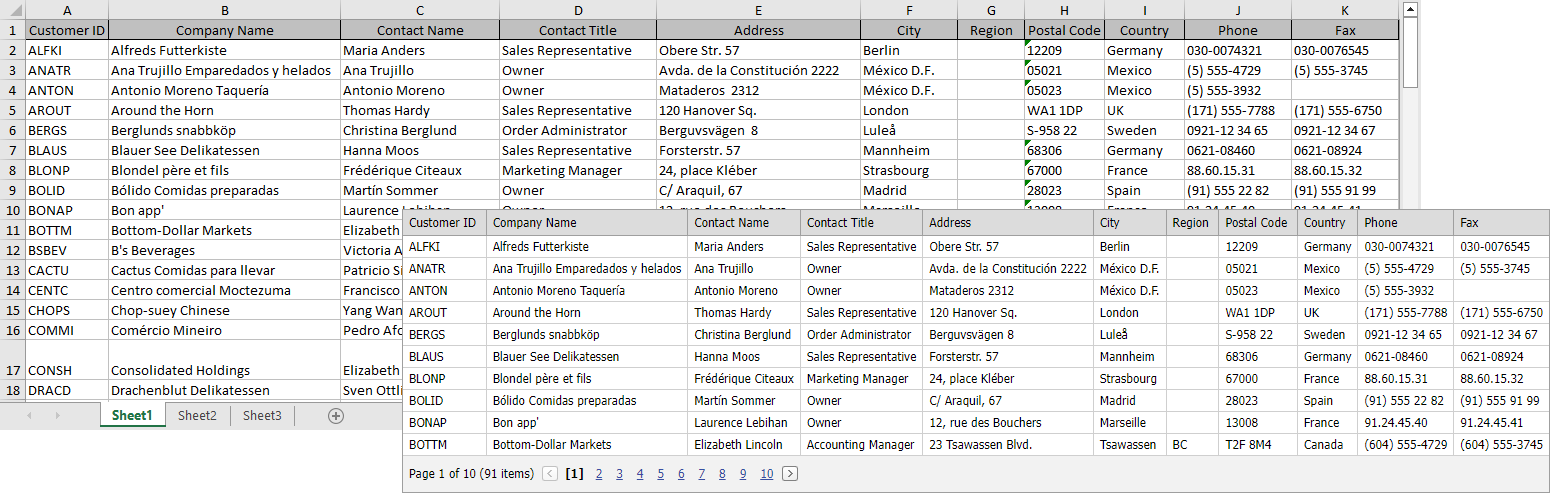Select spreadsheet cell 'CENTC'
Image resolution: width=1550 pixels, height=493 pixels.
[x=66, y=290]
